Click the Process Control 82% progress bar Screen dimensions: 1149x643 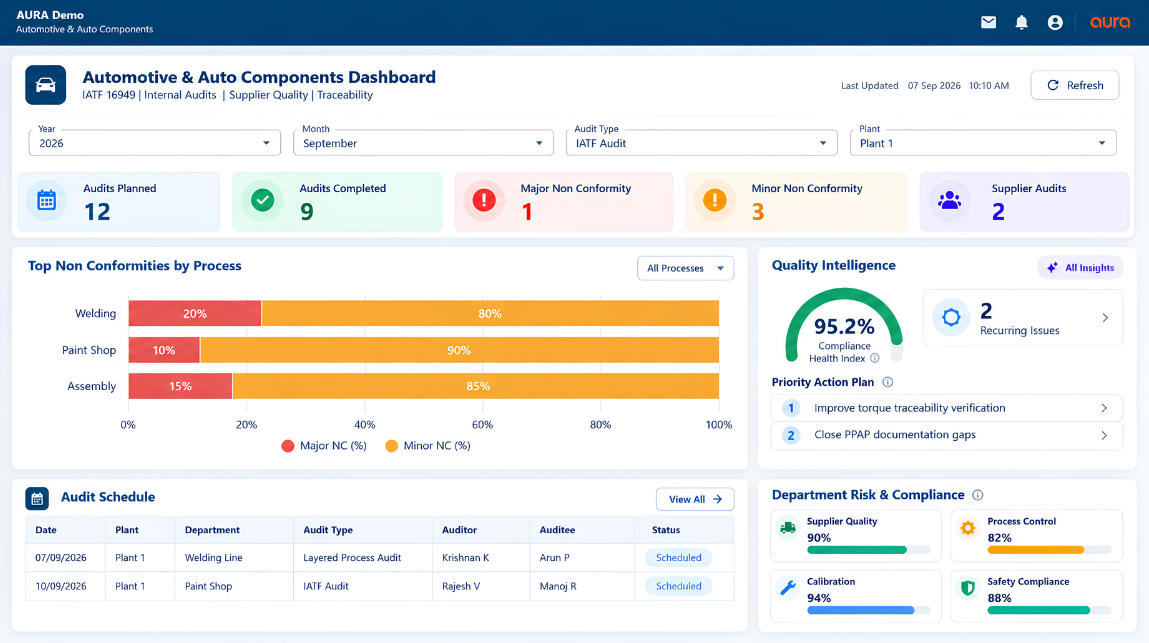1049,550
